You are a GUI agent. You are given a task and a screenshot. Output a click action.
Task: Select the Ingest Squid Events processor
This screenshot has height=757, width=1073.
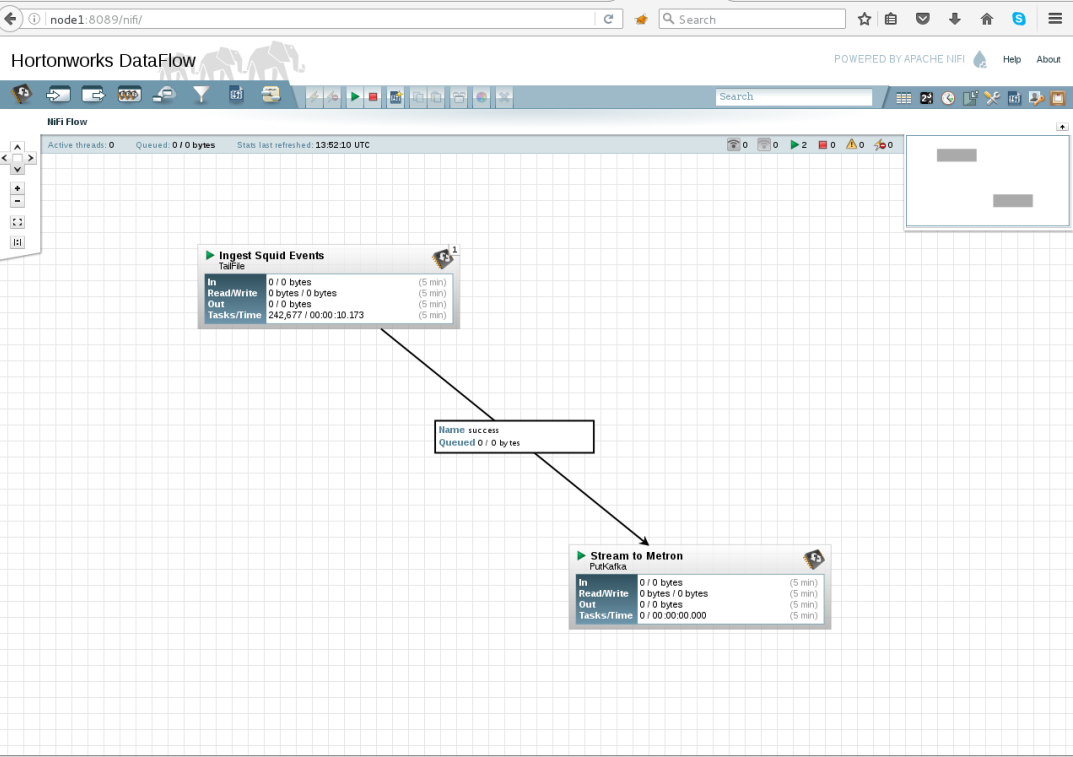(328, 287)
